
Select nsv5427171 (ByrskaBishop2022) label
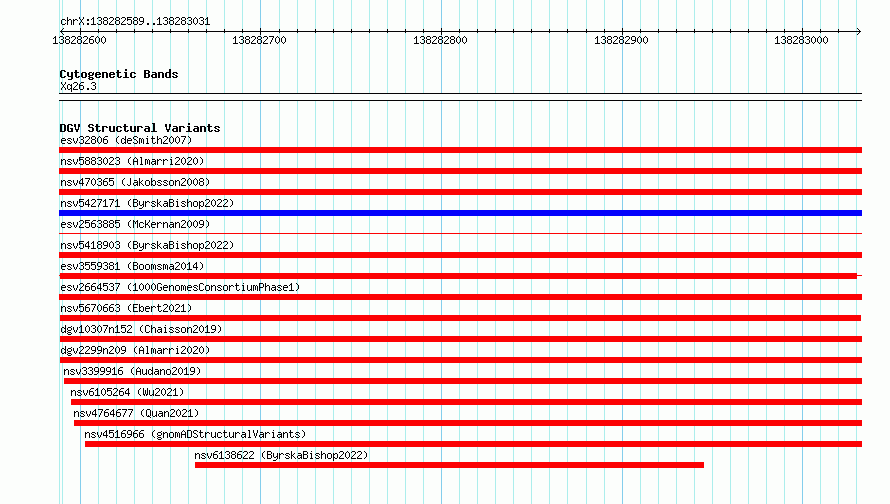pyautogui.click(x=147, y=203)
